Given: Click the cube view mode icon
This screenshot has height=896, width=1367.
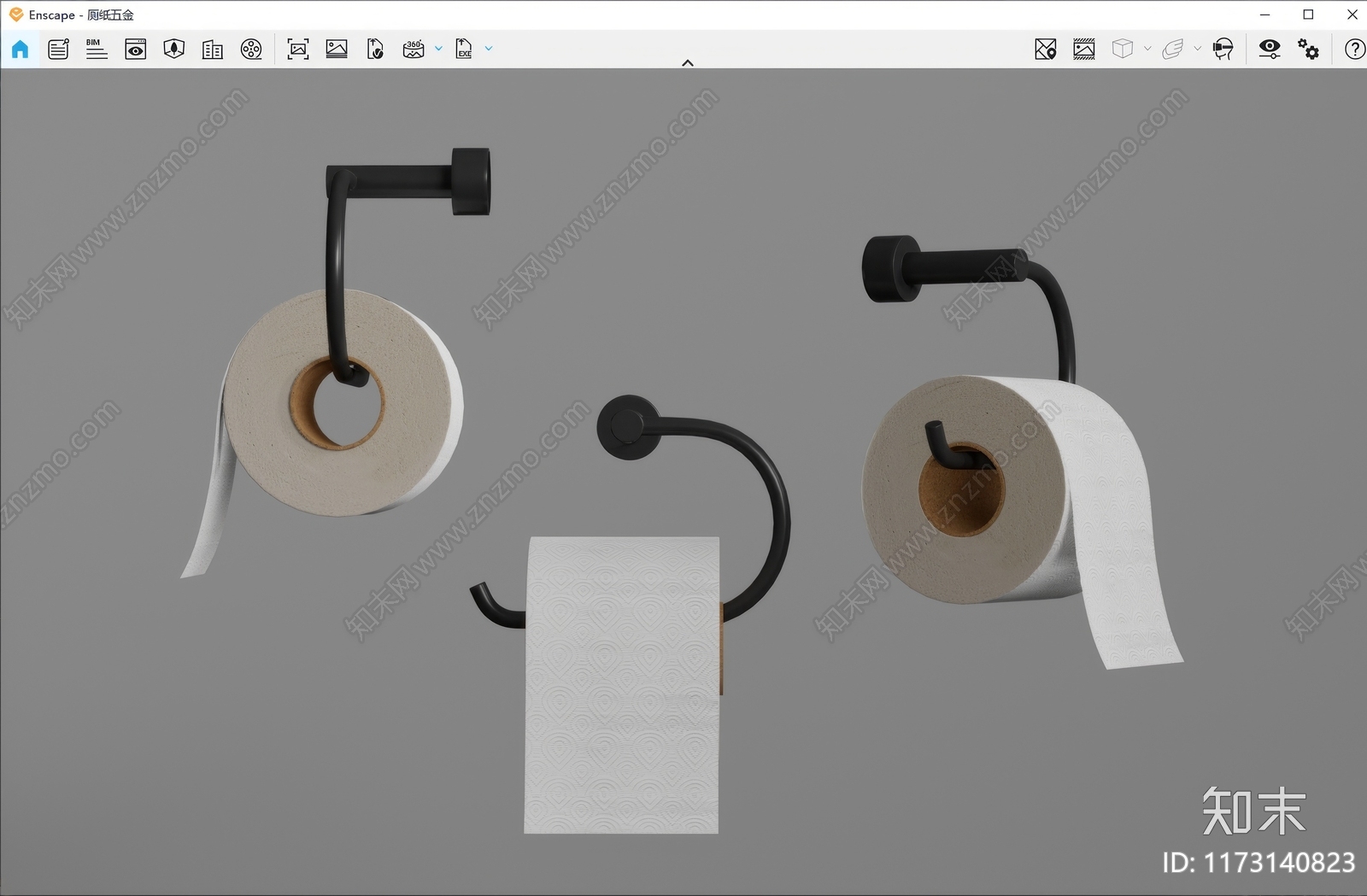Looking at the screenshot, I should [1123, 49].
